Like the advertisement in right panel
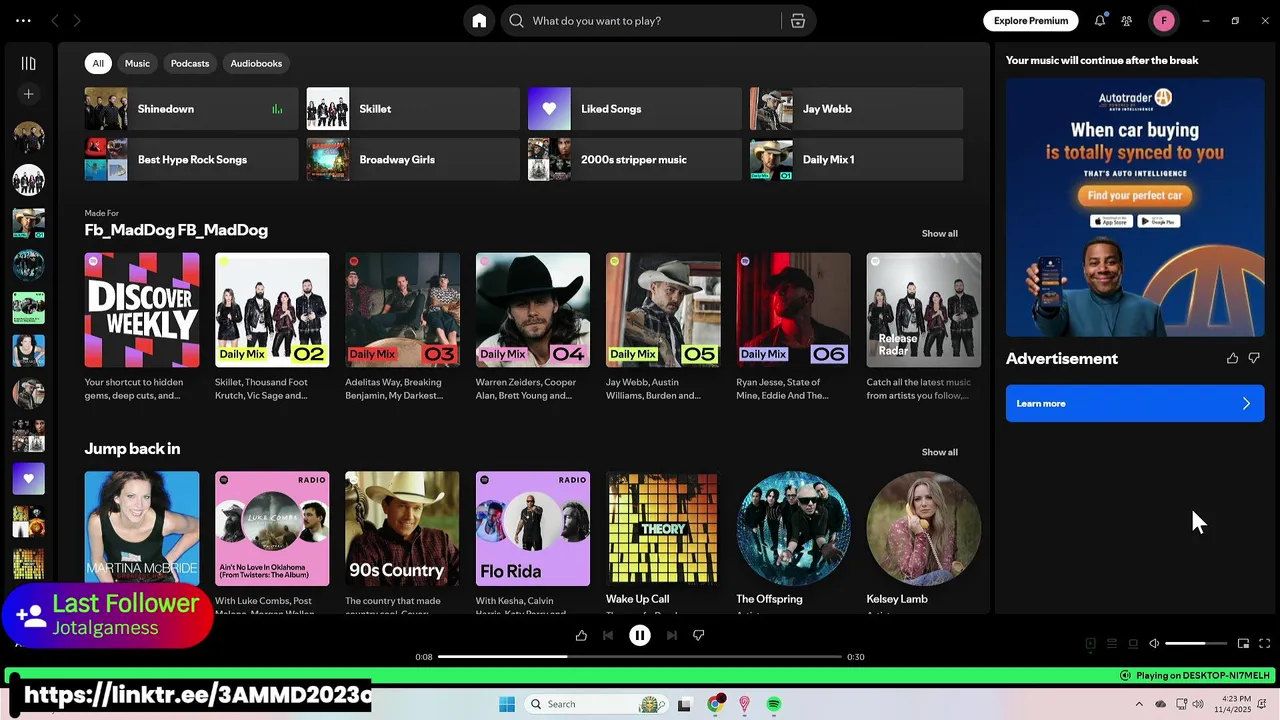The width and height of the screenshot is (1280, 720). pyautogui.click(x=1232, y=358)
